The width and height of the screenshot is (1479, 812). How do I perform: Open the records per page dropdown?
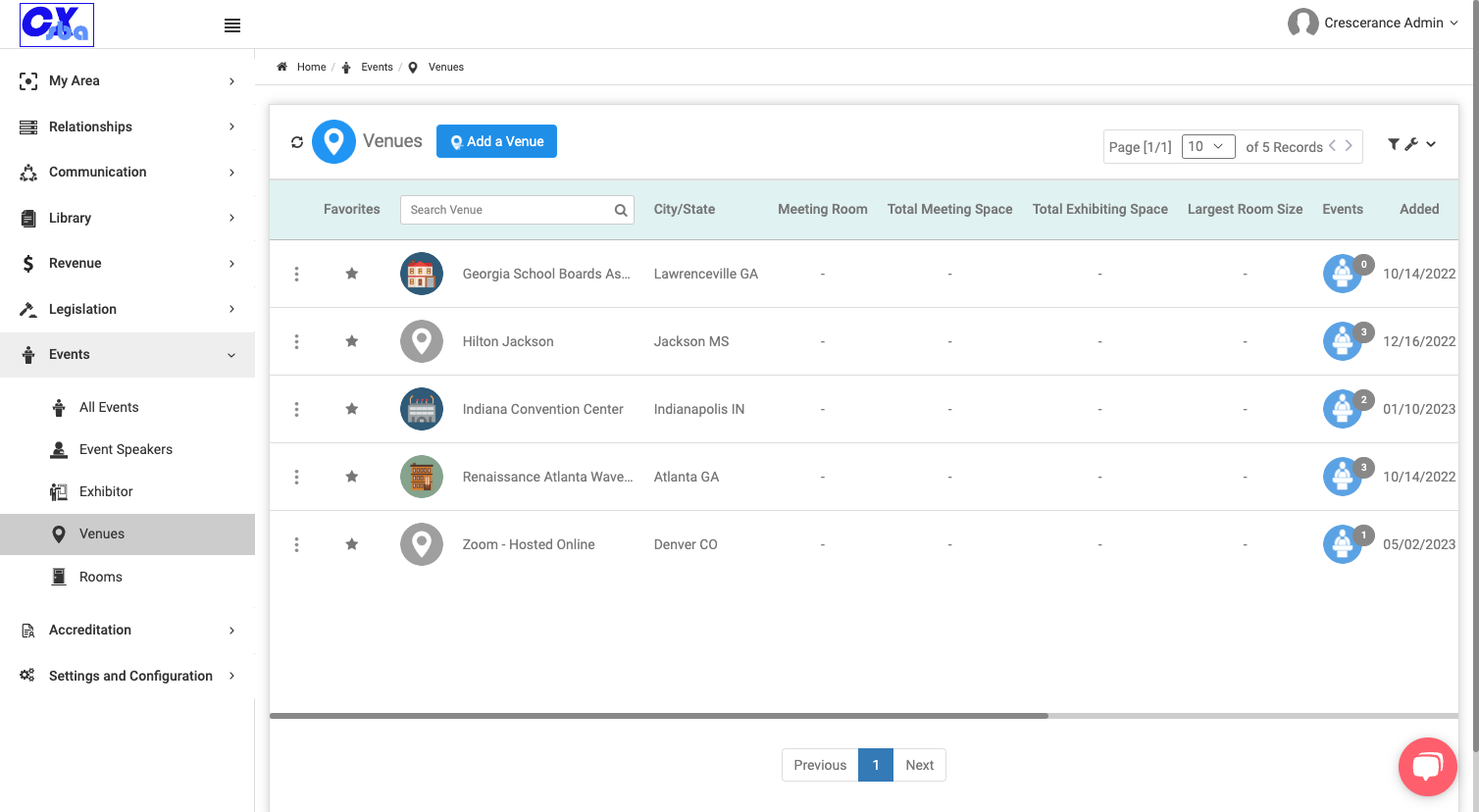[x=1208, y=146]
